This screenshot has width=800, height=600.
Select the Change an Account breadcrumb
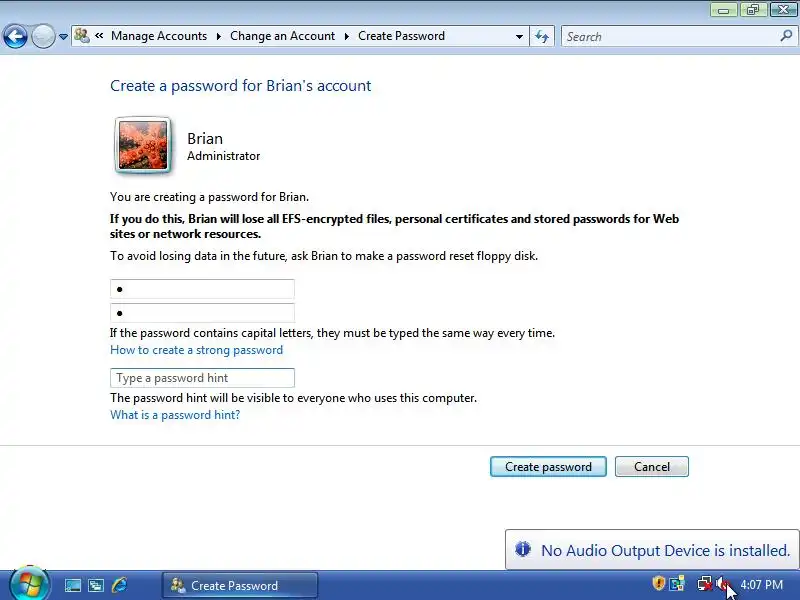tap(282, 36)
